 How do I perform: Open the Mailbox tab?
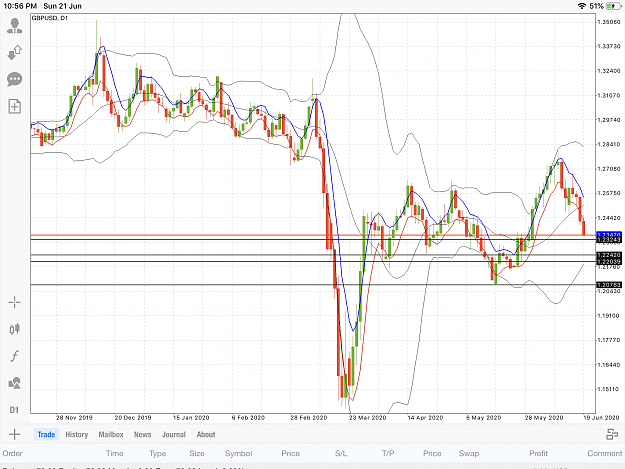111,434
